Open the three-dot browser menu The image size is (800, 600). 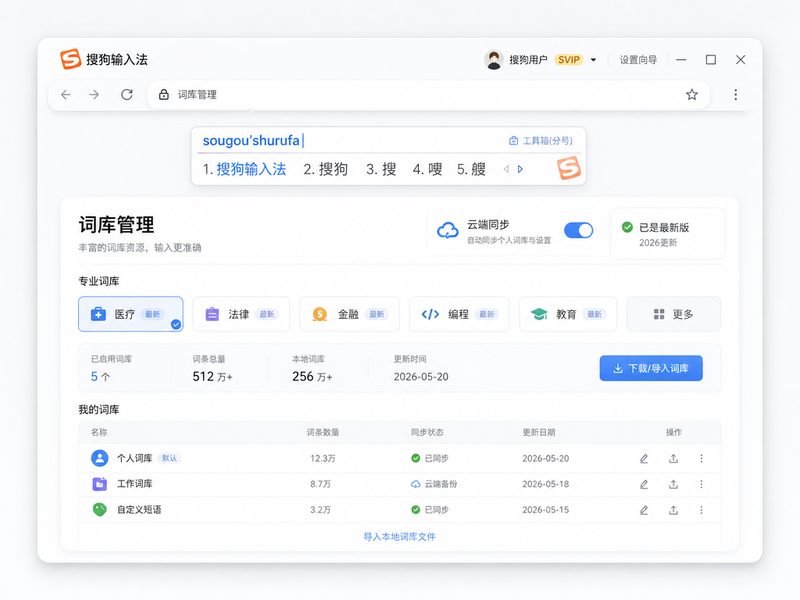[735, 94]
